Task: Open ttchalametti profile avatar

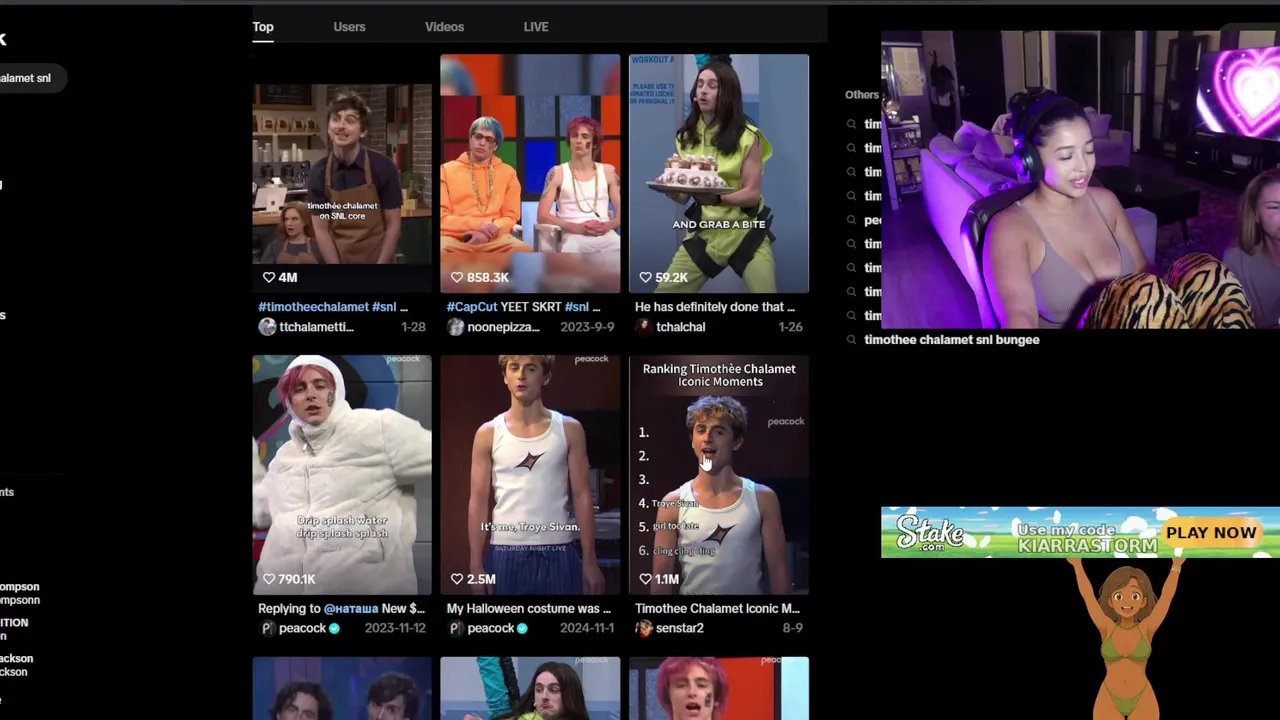Action: (267, 327)
